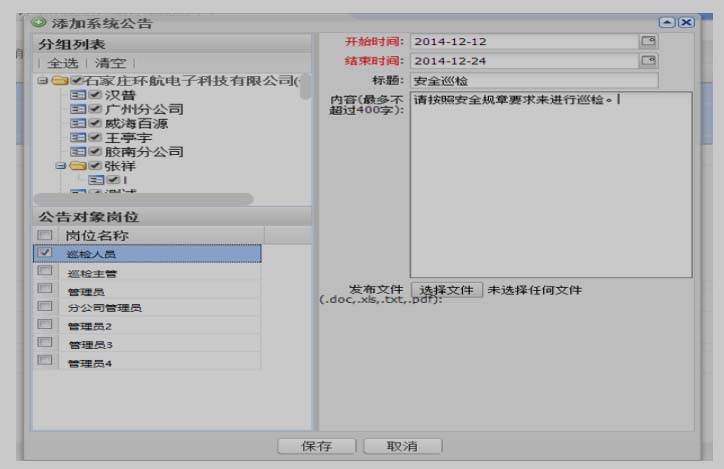
Task: Uncheck the 广州分公司 group checkbox
Action: [x=95, y=109]
